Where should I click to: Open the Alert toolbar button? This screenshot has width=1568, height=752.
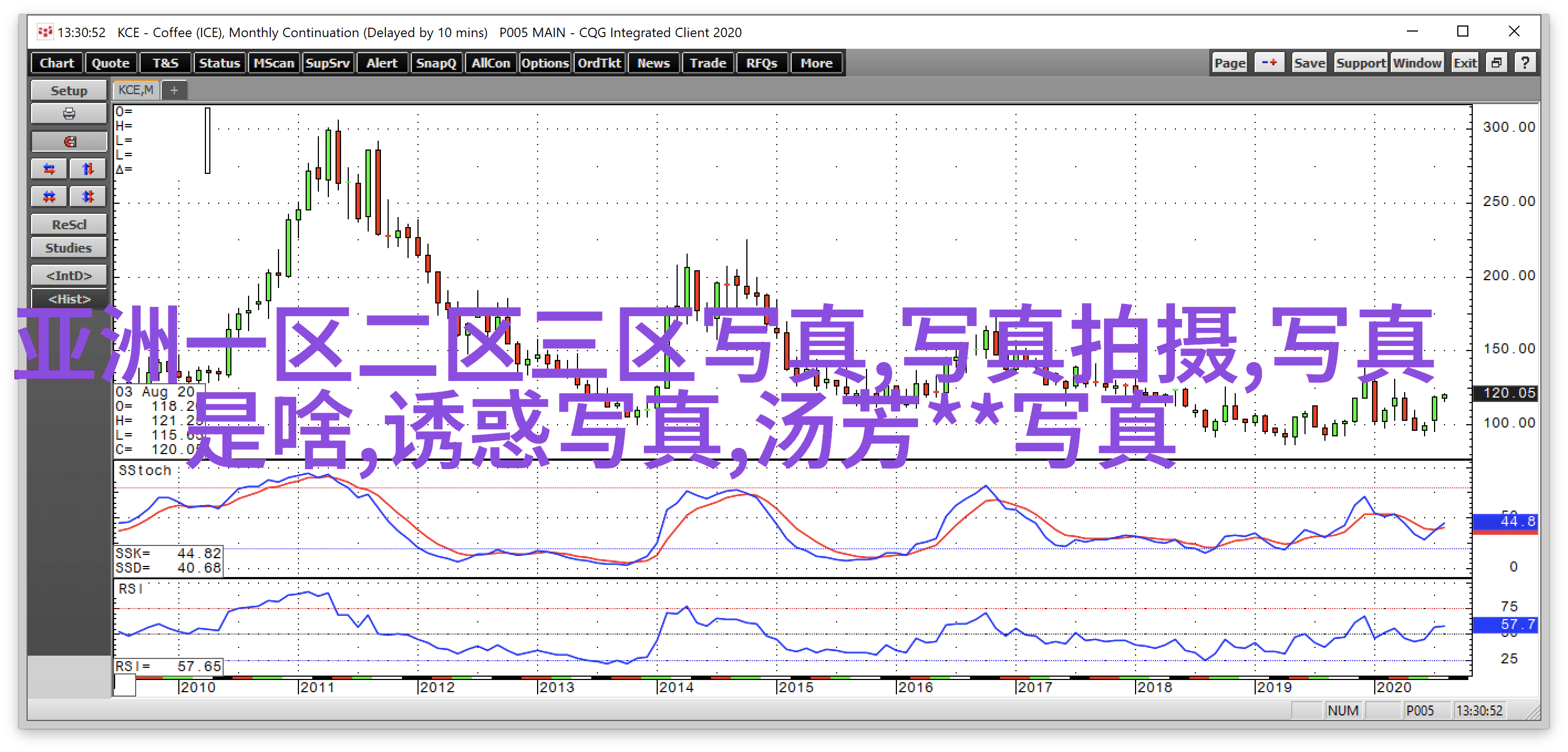(381, 63)
